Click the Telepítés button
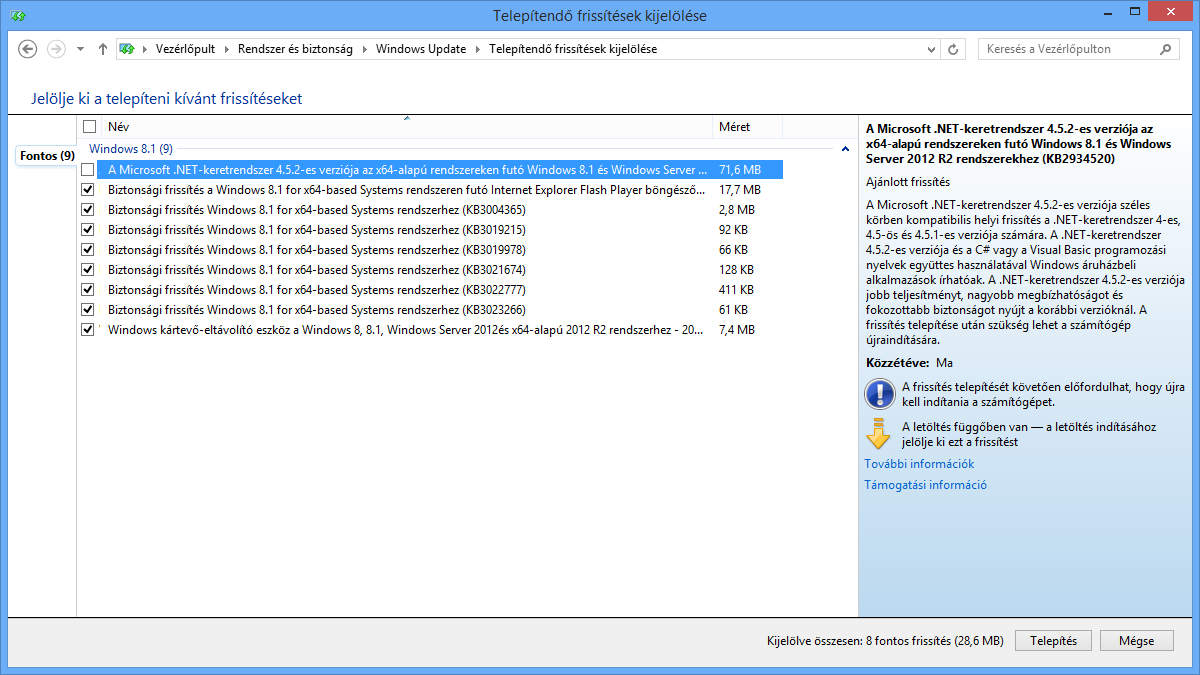 point(1053,641)
